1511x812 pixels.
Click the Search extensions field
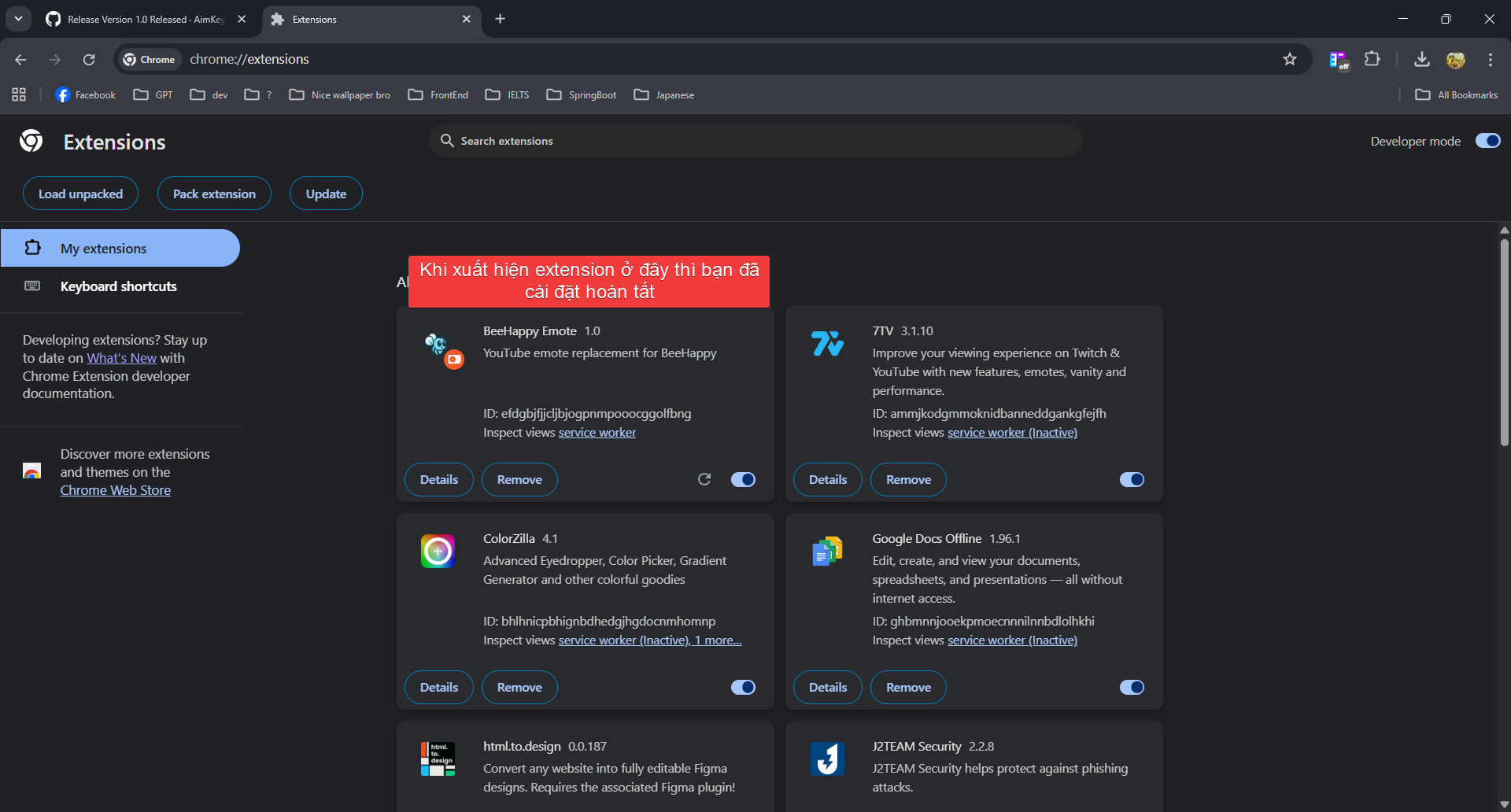(x=755, y=140)
